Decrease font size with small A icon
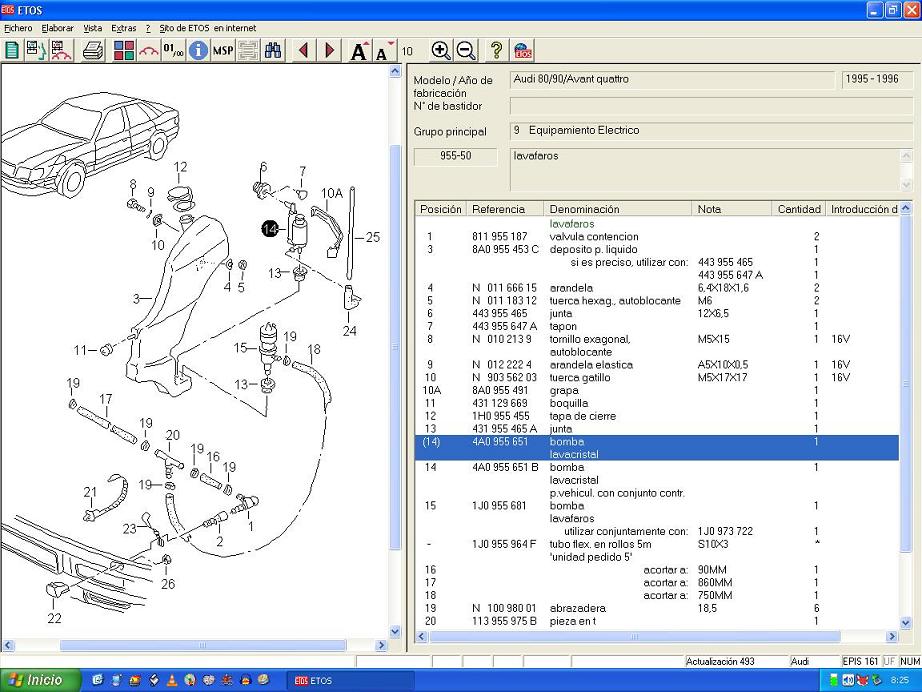Screen dimensions: 922x692 (x=383, y=52)
